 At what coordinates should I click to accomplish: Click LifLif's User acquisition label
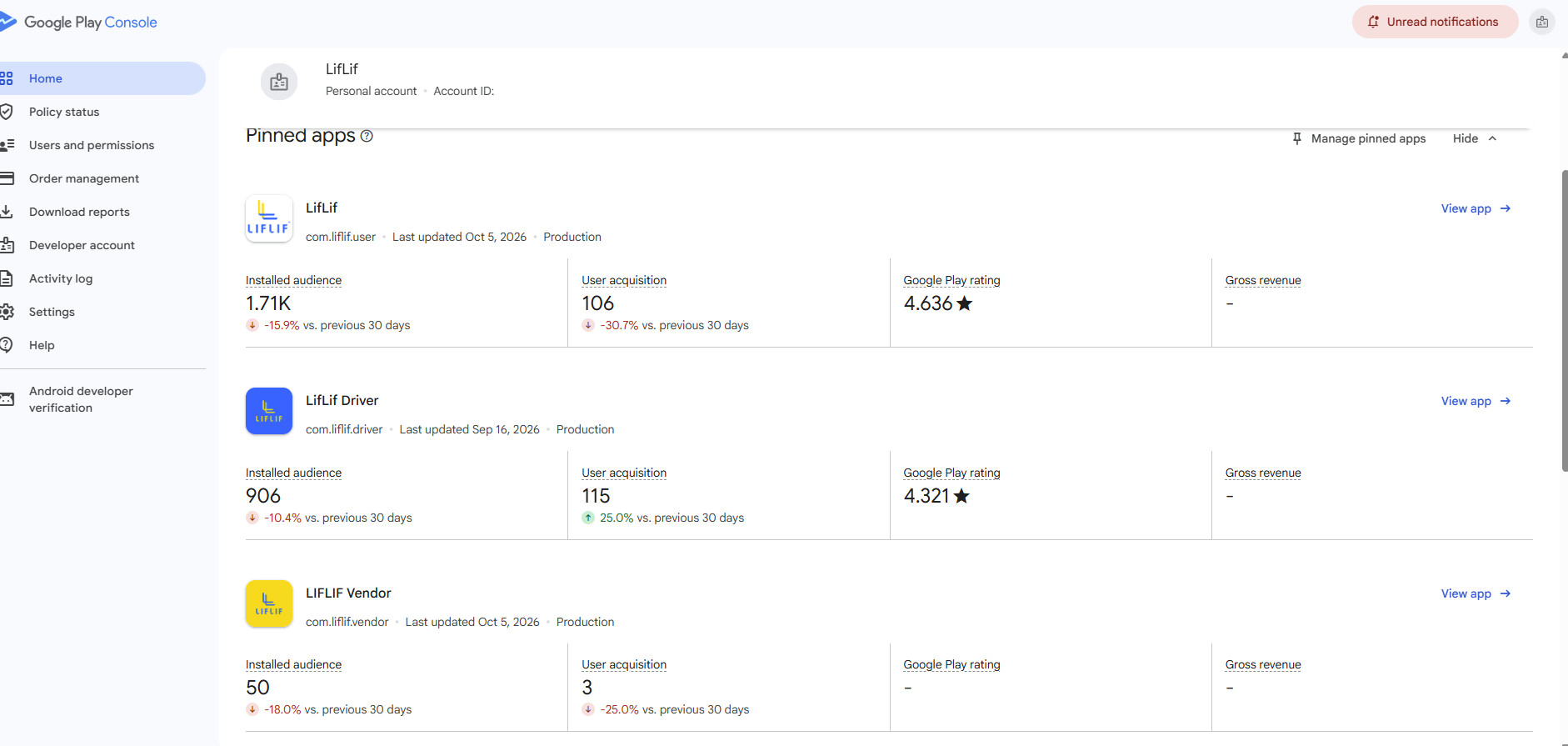[x=624, y=280]
